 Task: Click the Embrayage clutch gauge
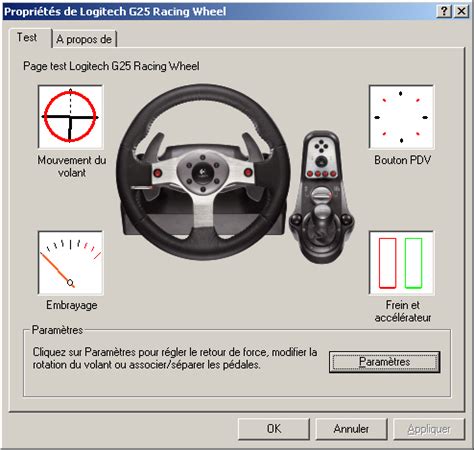point(70,263)
